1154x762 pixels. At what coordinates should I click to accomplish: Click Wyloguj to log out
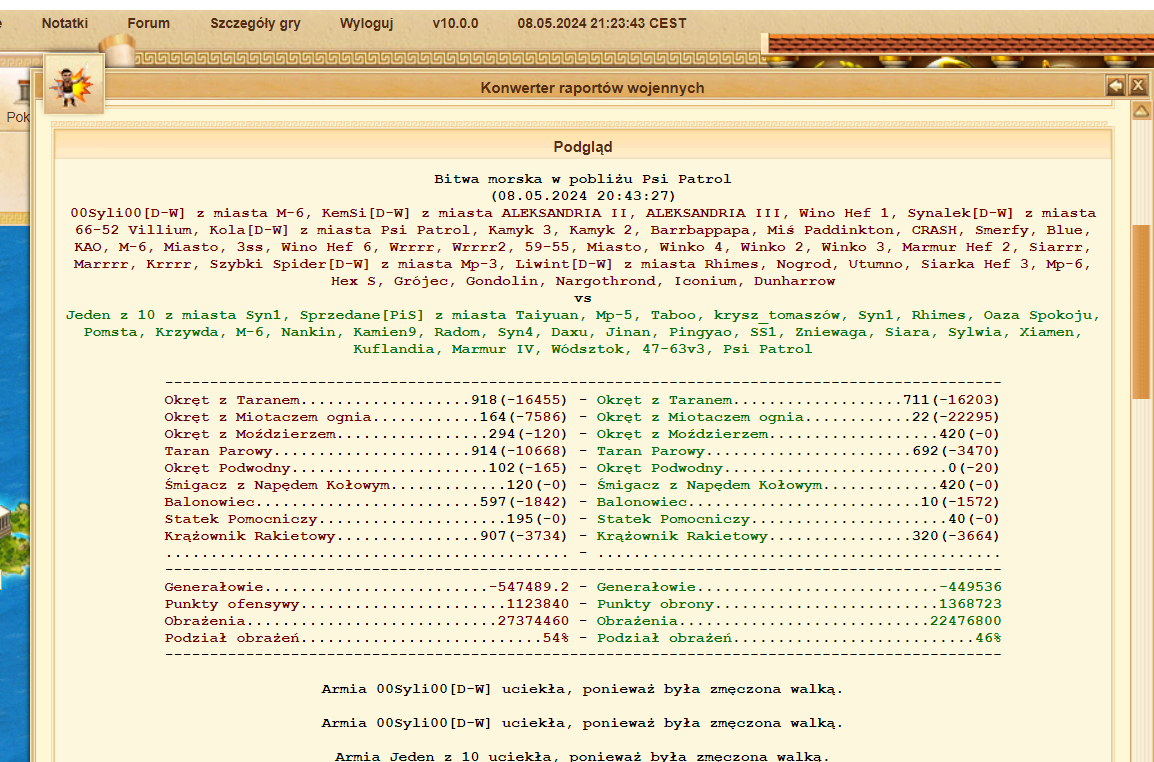[x=367, y=24]
